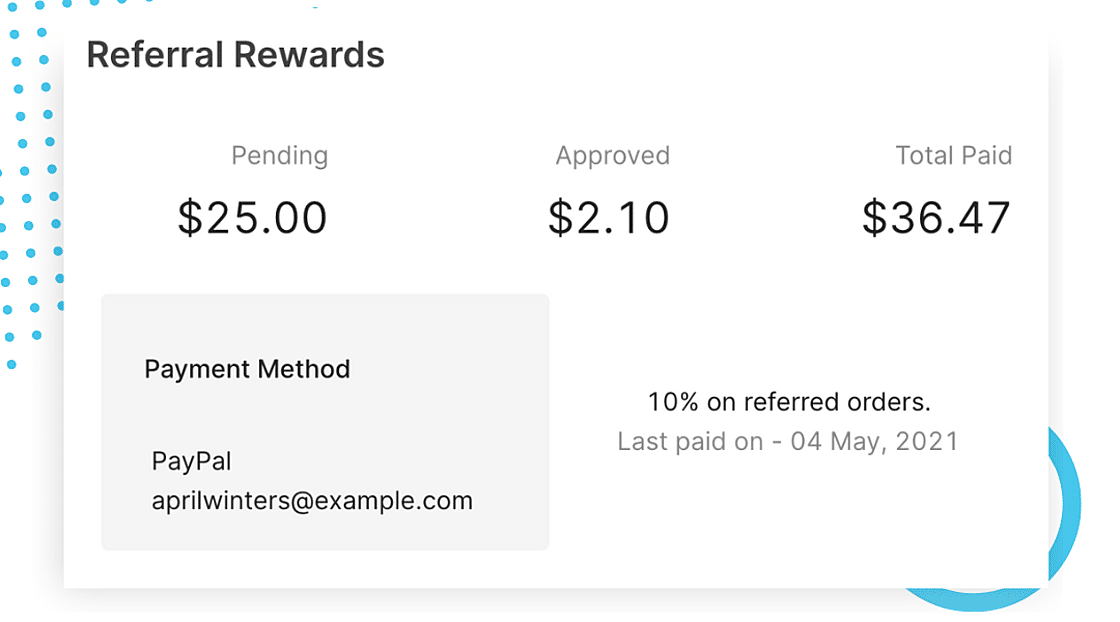Select the 04 May, 2021 date
The image size is (1120, 622).
pyautogui.click(x=874, y=441)
